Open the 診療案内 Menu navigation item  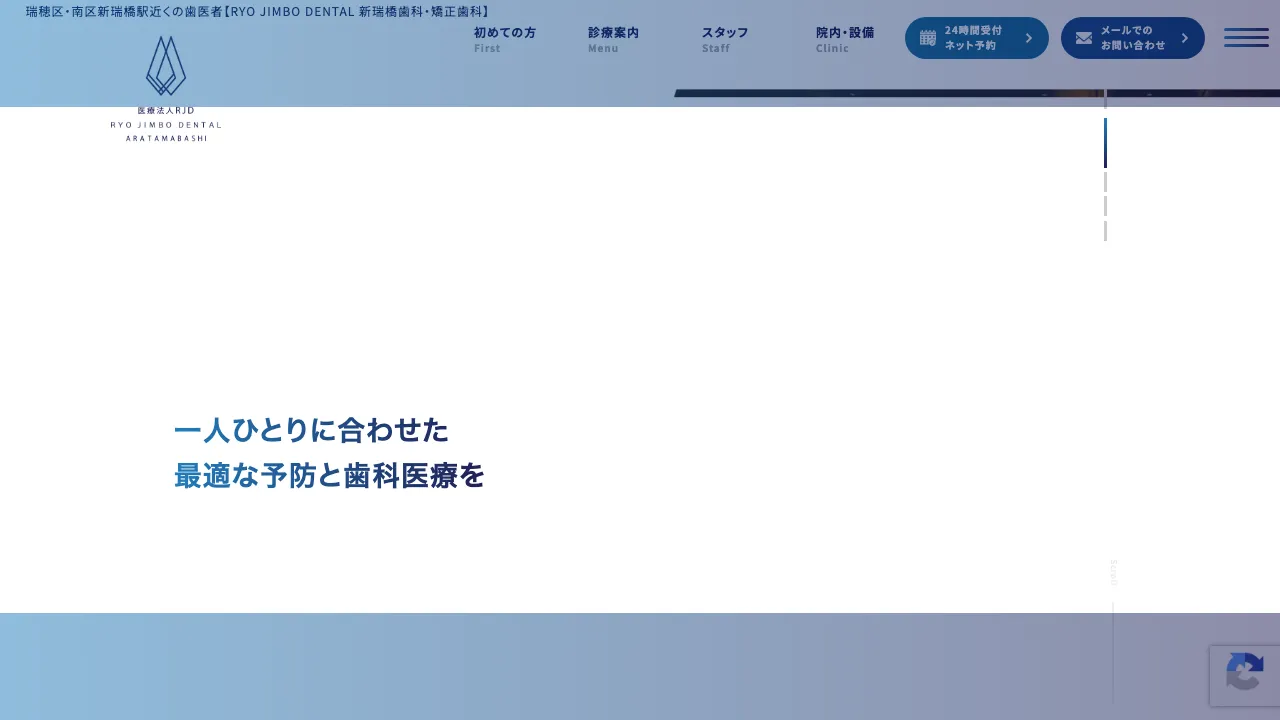point(613,39)
